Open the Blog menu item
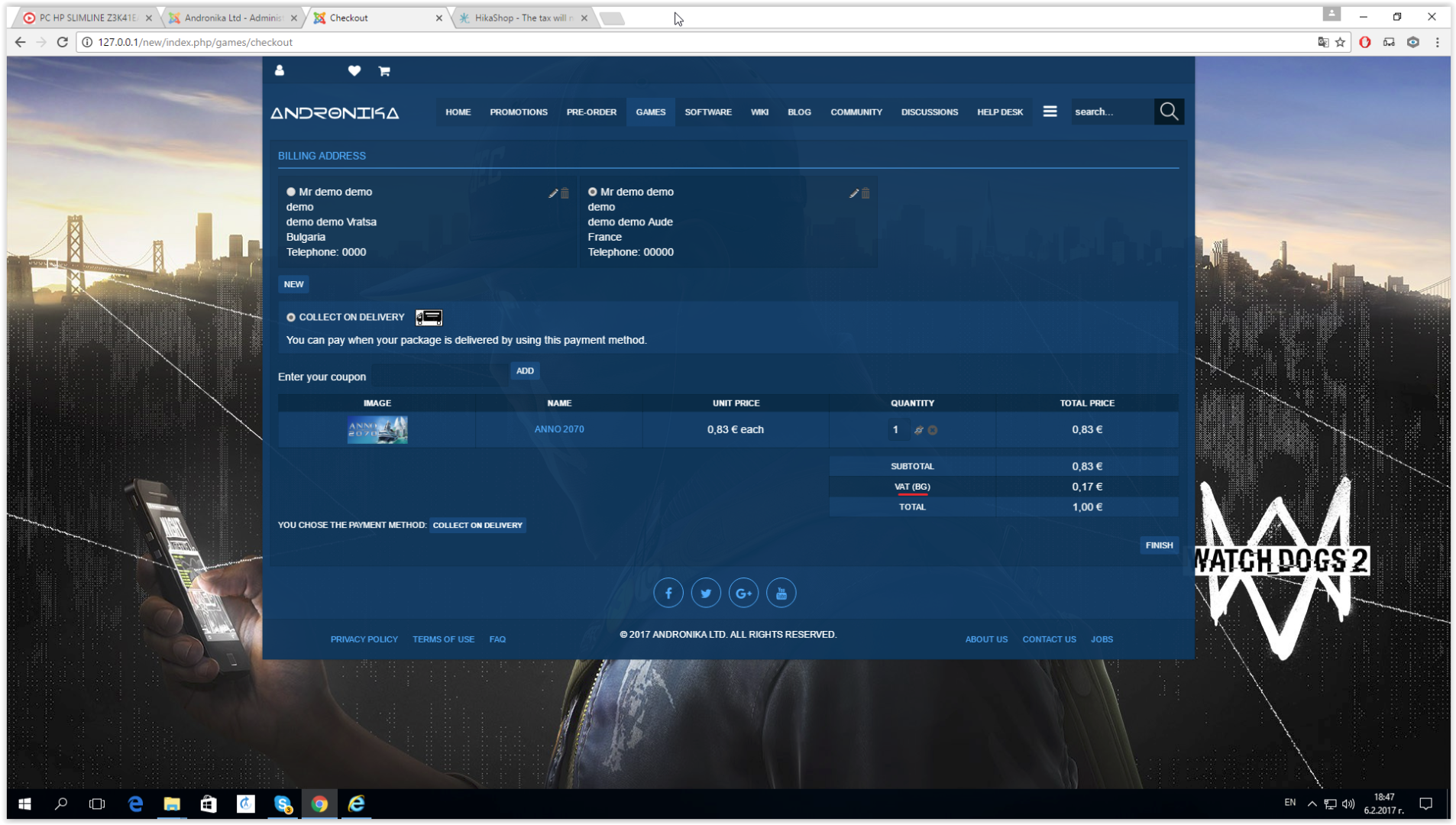Screen dimensions: 1456x825 [799, 112]
